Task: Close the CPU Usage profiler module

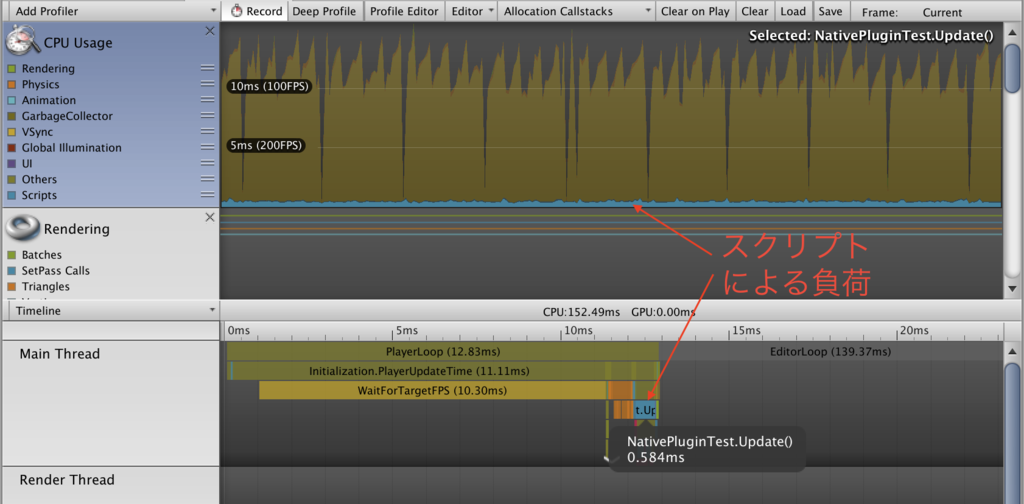Action: coord(210,31)
